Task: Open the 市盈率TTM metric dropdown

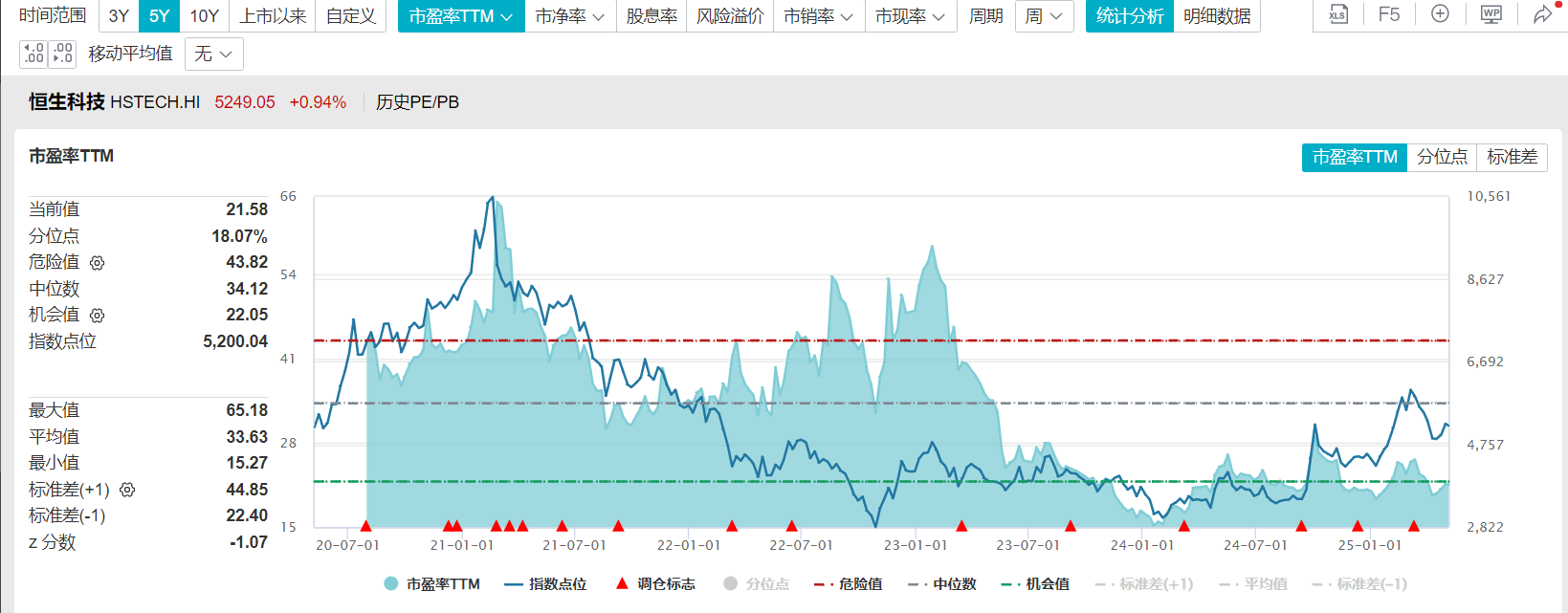Action: [461, 16]
